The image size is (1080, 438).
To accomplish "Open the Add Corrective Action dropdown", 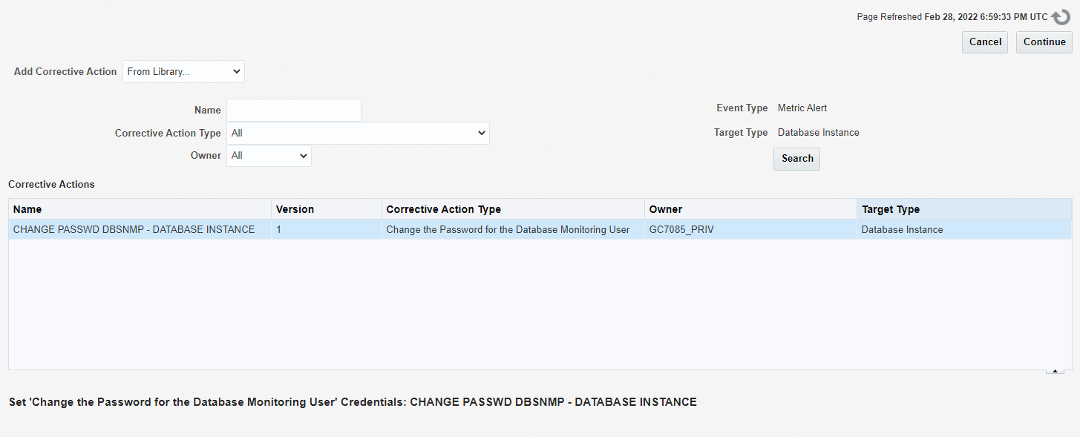I will 183,72.
